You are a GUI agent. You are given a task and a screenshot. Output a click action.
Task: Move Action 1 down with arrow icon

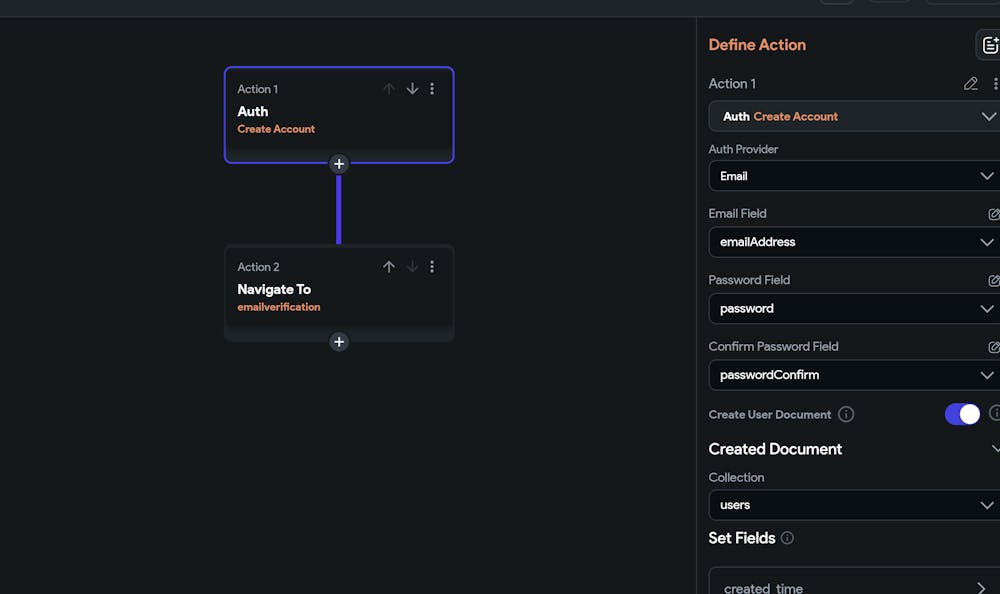pyautogui.click(x=412, y=89)
